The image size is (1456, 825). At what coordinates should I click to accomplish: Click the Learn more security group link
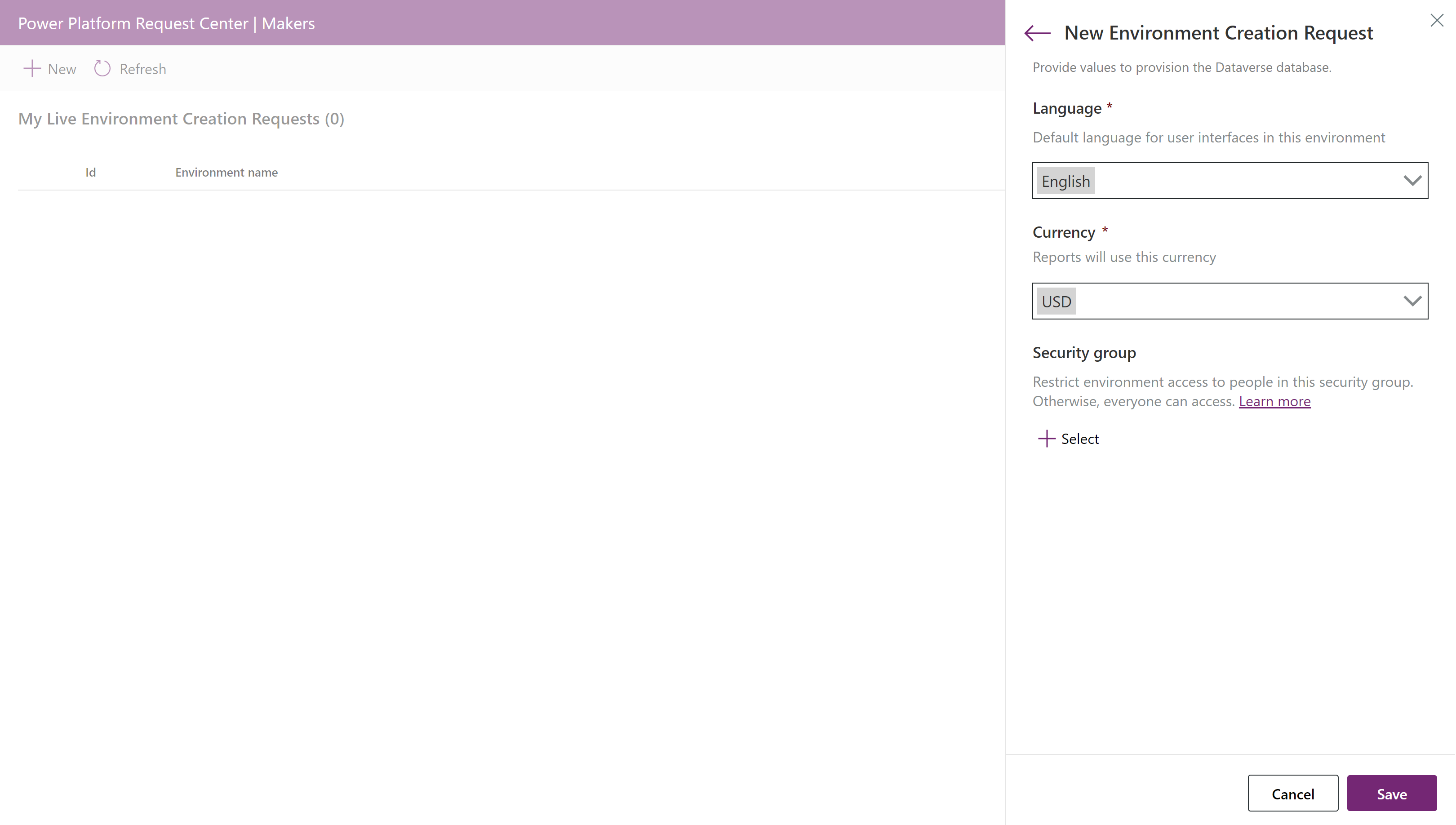(1275, 401)
